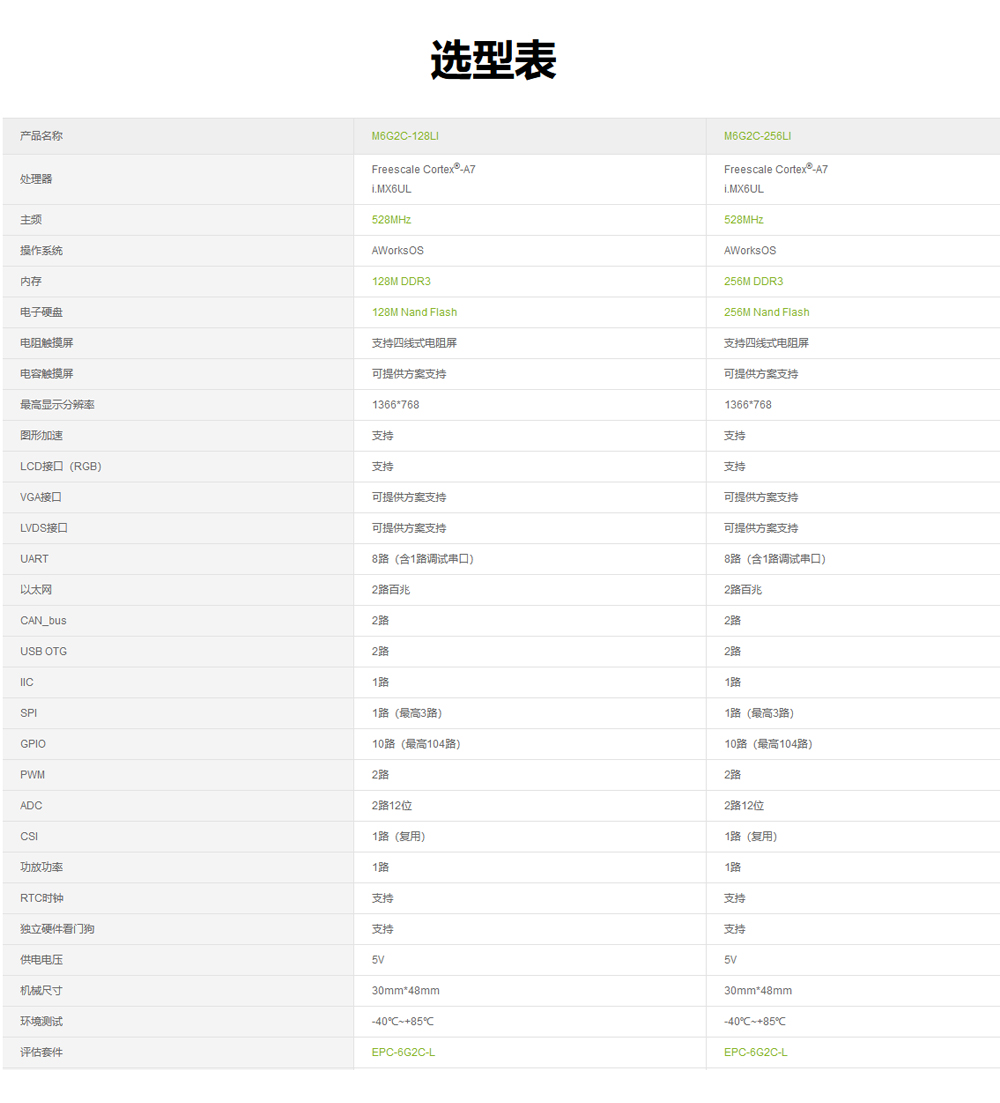Select the 处理器 row label
1000x1103 pixels.
(x=36, y=179)
